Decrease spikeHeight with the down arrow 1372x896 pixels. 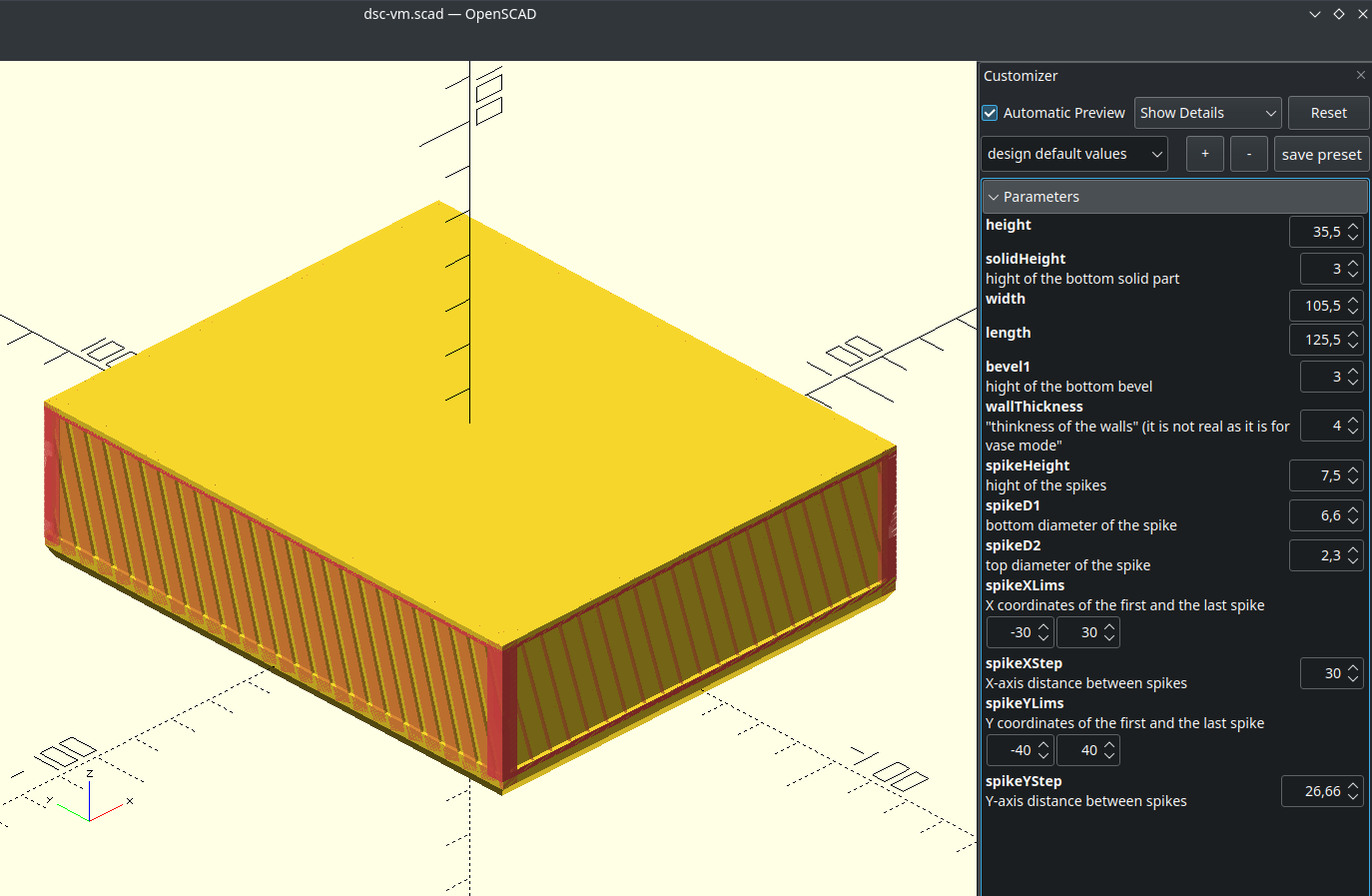1353,481
